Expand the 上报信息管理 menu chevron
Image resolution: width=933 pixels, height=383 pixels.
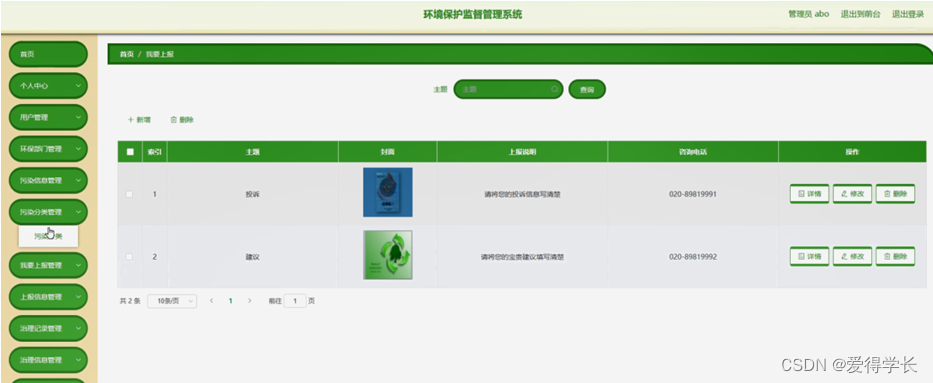click(79, 297)
